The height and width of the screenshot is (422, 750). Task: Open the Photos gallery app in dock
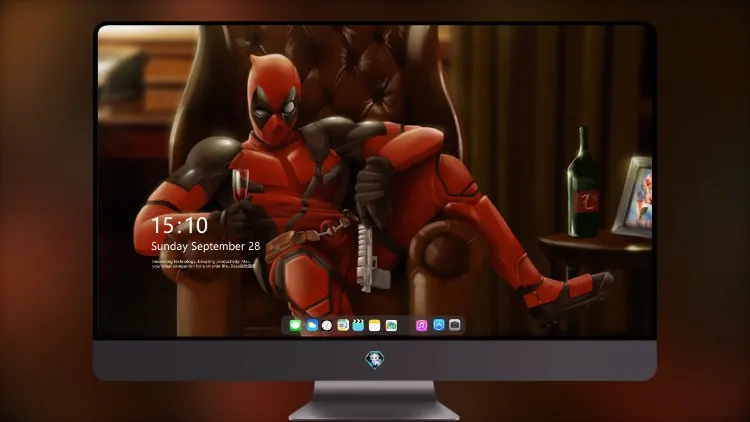(x=391, y=325)
